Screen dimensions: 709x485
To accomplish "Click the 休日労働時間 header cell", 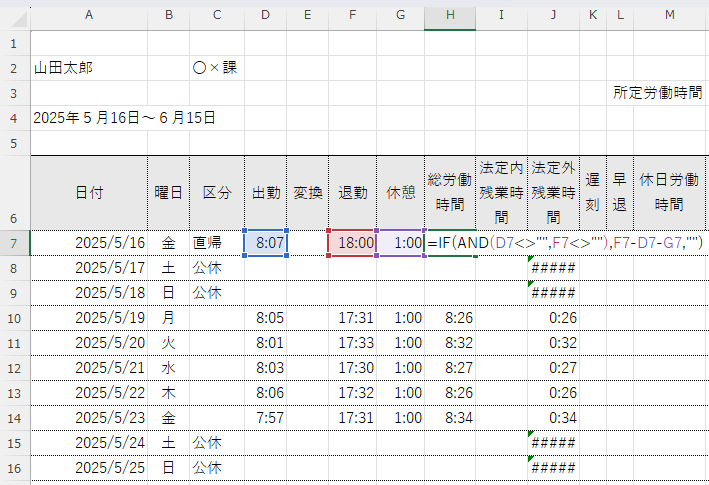I will point(669,192).
